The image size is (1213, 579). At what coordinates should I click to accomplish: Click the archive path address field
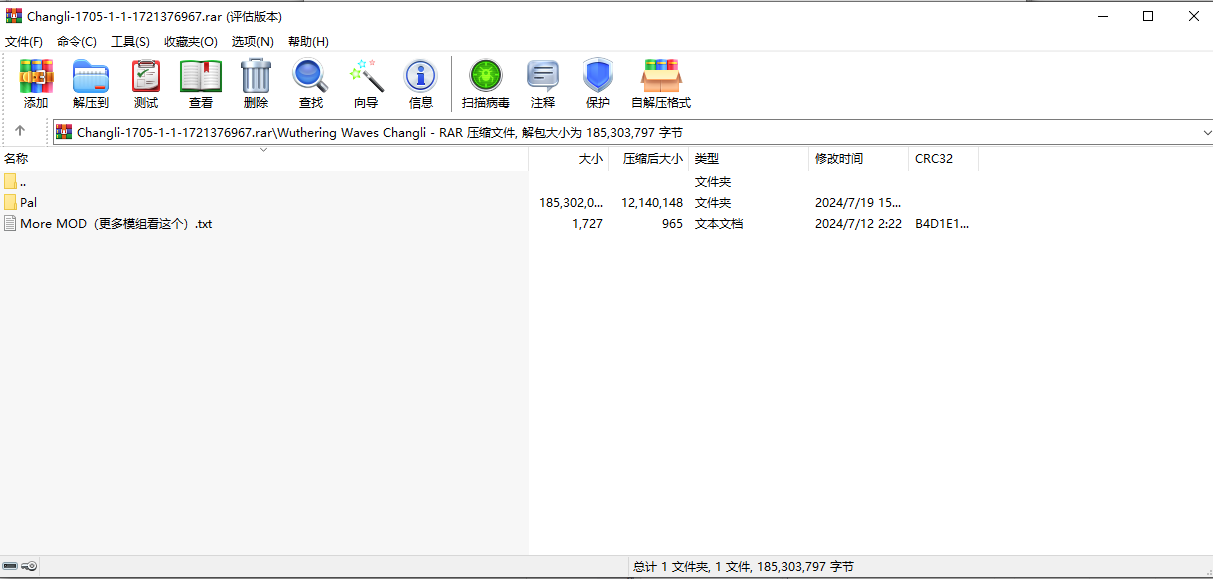click(x=632, y=132)
